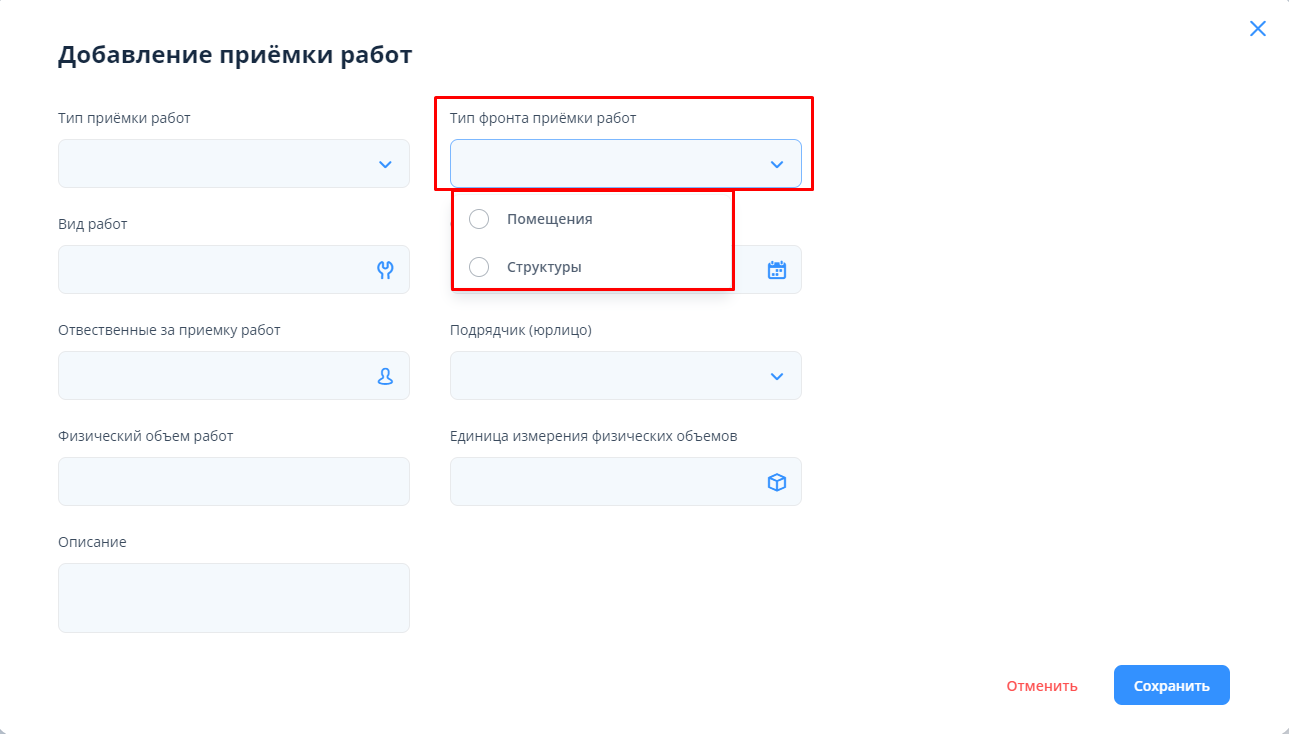Close the Добавление приёмки работ dialog

1257,29
